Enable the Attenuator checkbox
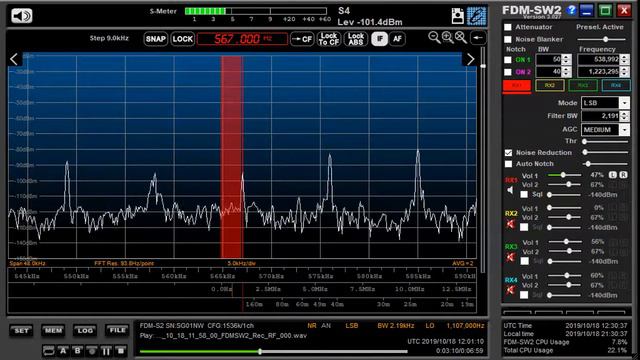The height and width of the screenshot is (360, 640). point(508,27)
